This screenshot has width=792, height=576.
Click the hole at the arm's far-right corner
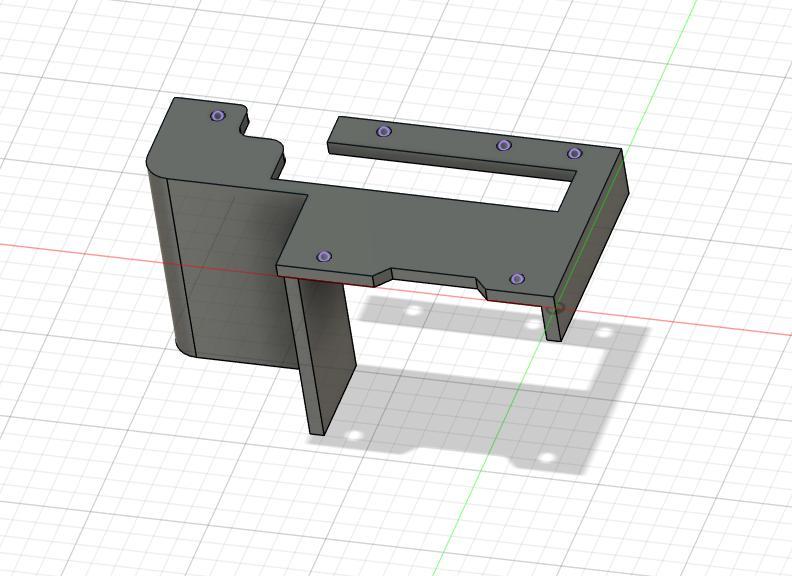(x=574, y=153)
